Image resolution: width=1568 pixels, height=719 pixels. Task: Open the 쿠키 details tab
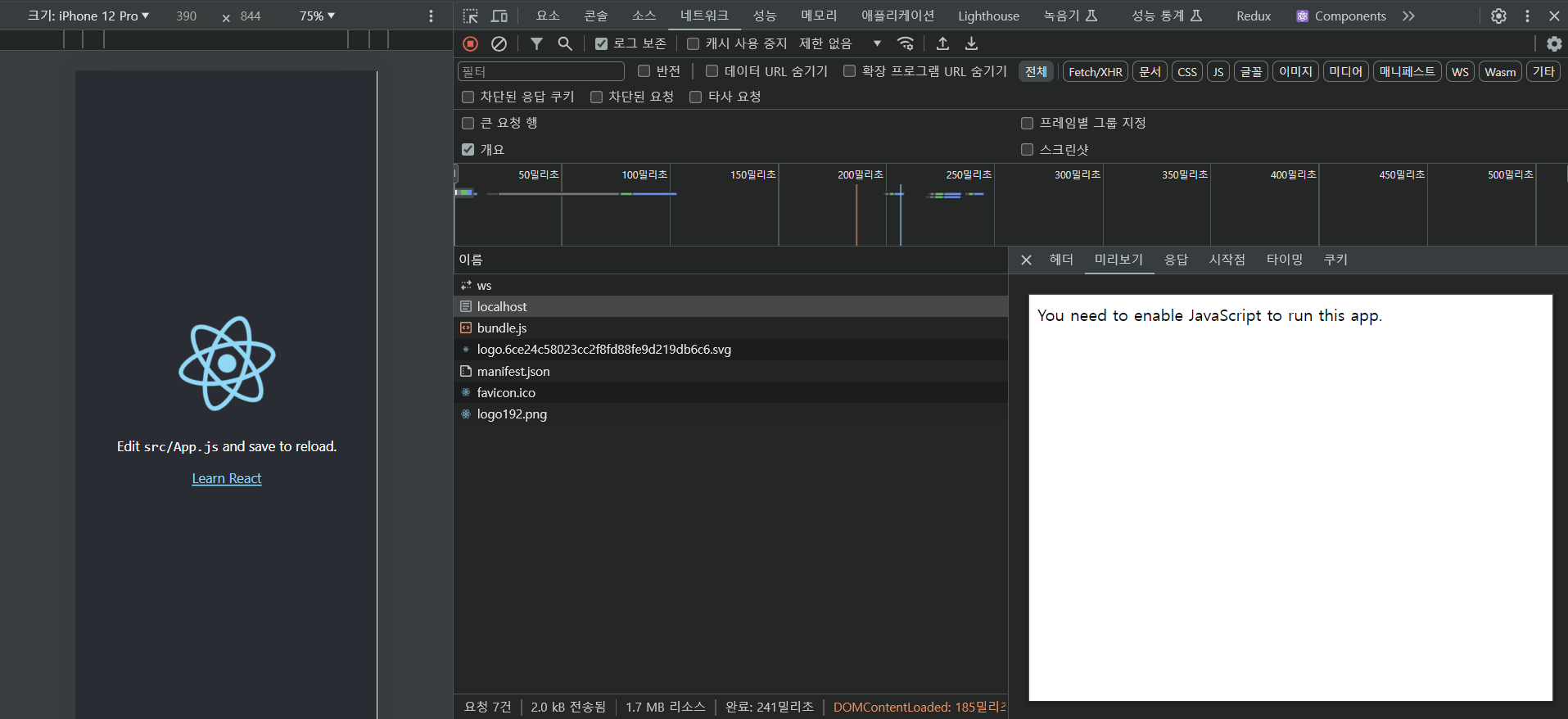point(1335,260)
